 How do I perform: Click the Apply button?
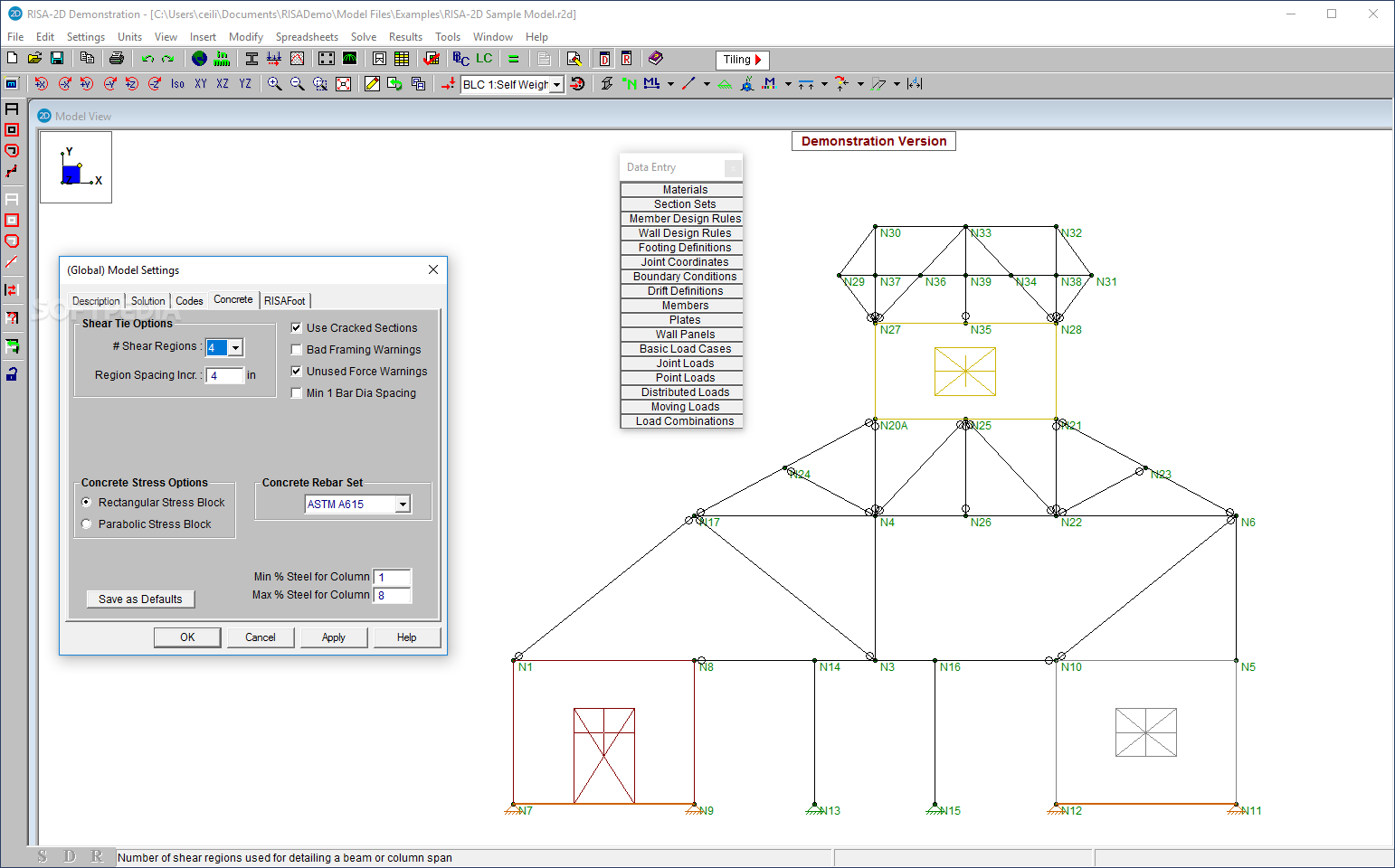[x=334, y=637]
